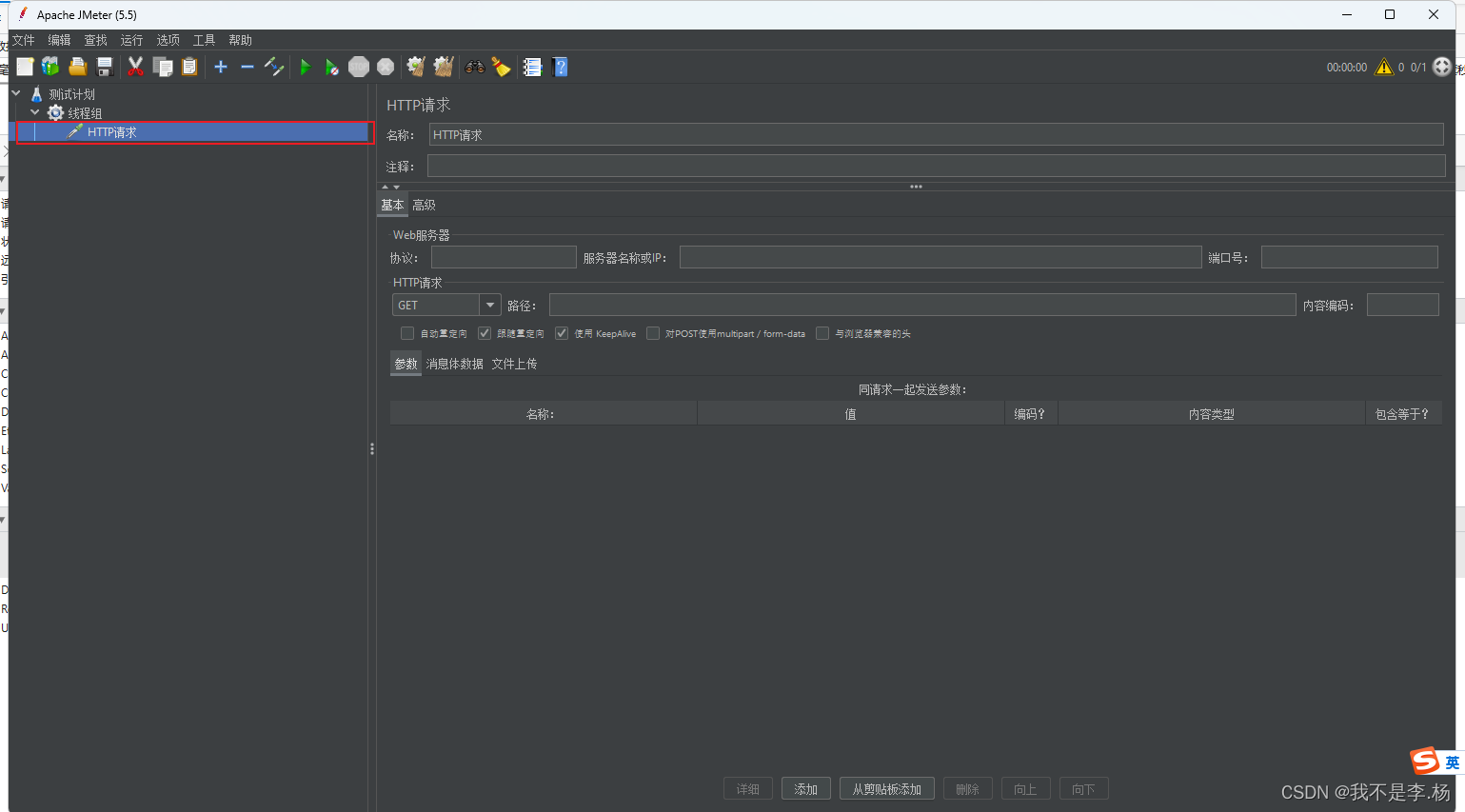Viewport: 1465px width, 812px height.
Task: Open the Function Helper dialog icon
Action: tap(532, 67)
